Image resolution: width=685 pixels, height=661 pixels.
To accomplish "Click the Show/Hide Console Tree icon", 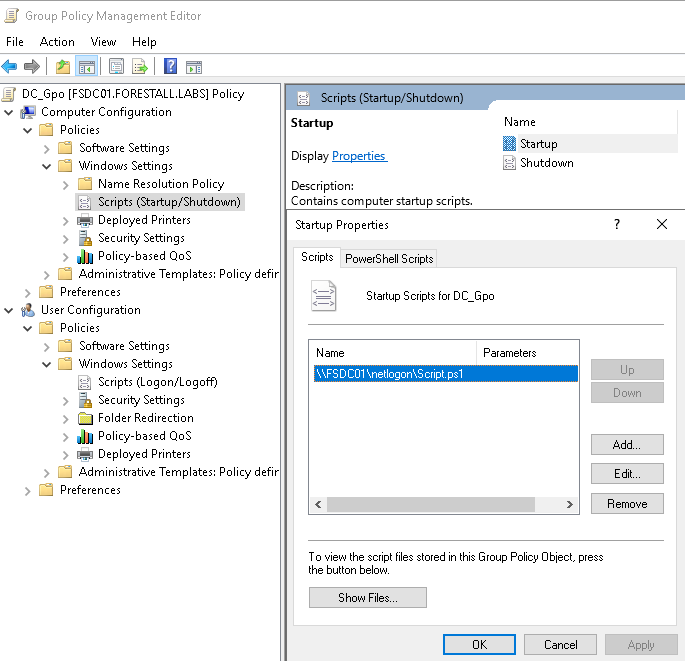I will click(87, 67).
